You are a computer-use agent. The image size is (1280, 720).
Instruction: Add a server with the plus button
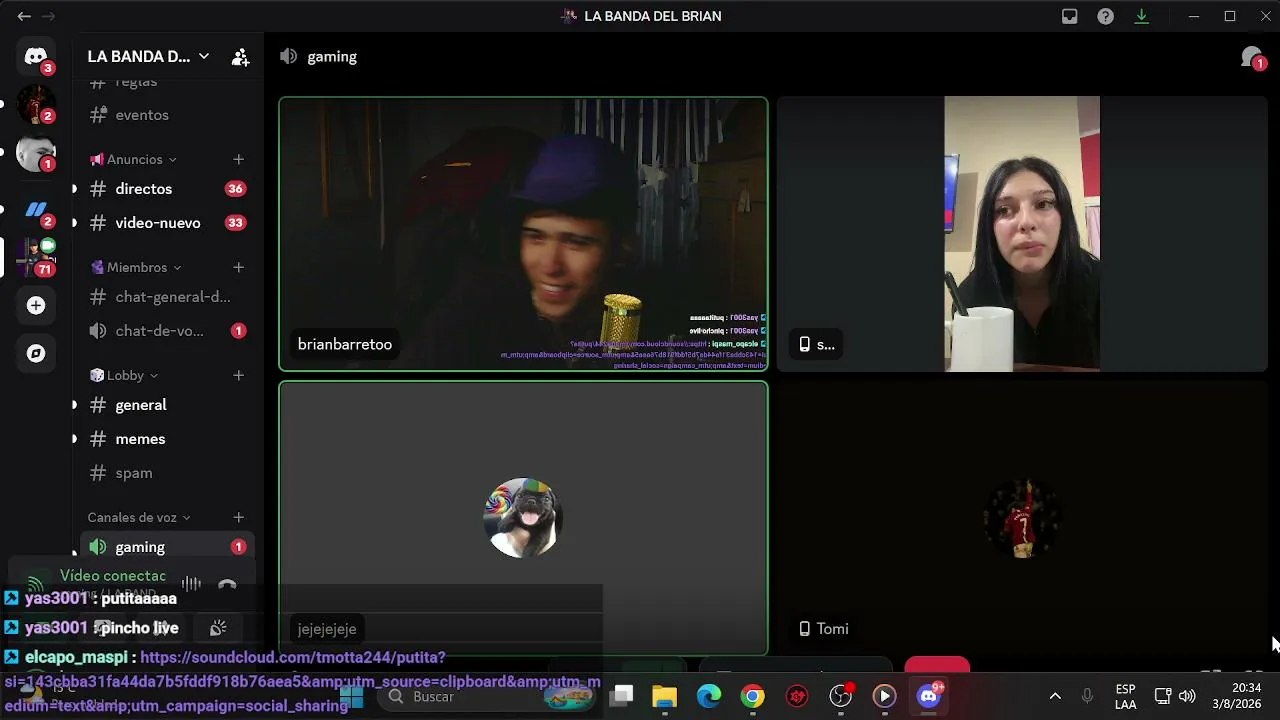coord(36,305)
